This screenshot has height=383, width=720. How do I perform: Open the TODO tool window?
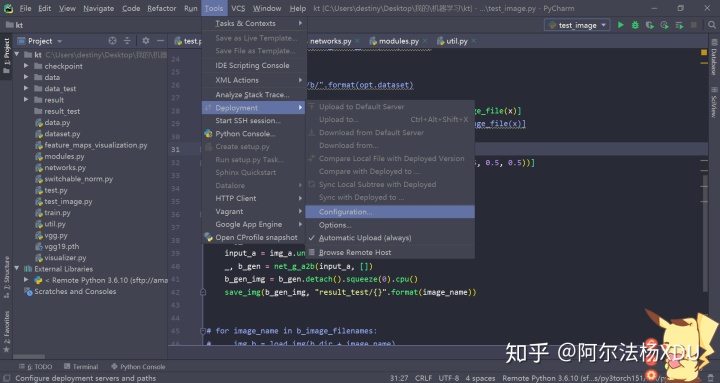[36, 366]
